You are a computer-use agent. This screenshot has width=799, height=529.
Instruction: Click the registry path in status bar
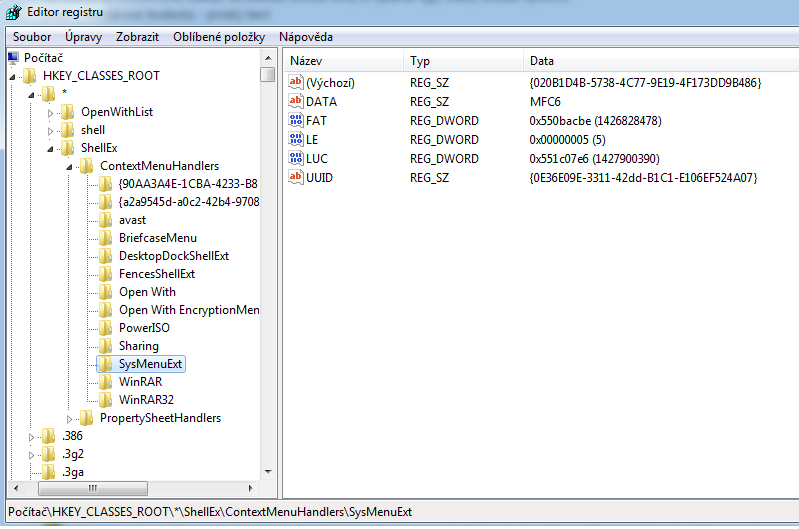click(x=210, y=512)
